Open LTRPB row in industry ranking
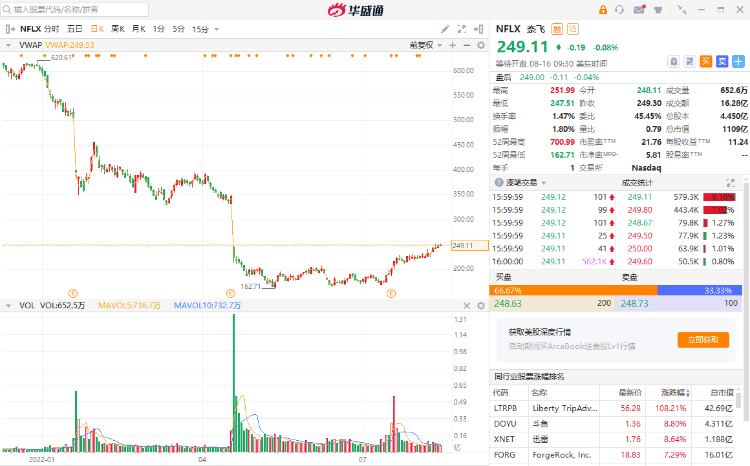The image size is (750, 466). 616,408
